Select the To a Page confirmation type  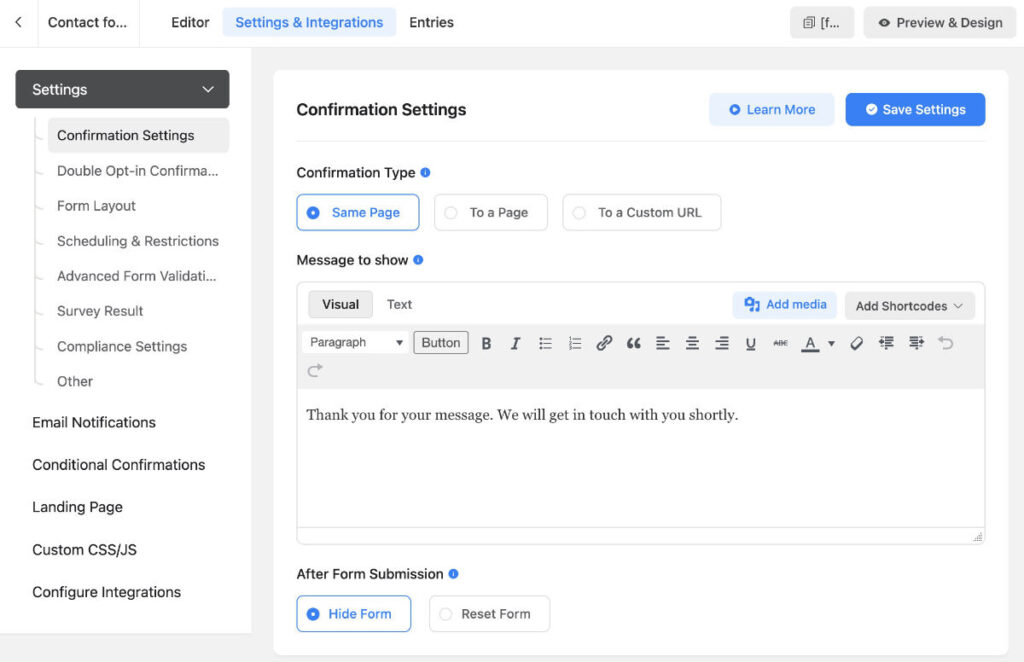490,212
